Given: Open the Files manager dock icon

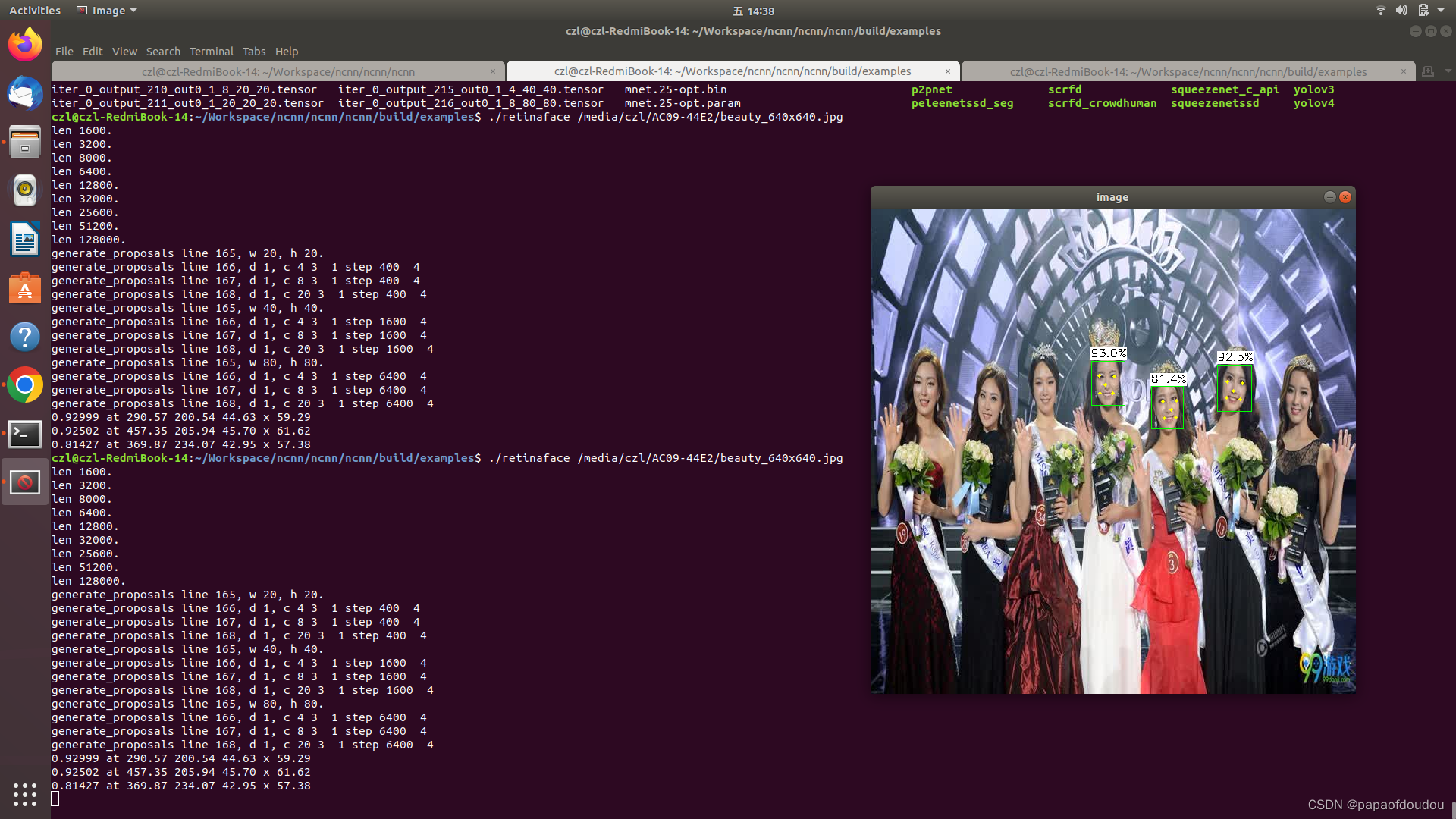Looking at the screenshot, I should point(25,142).
